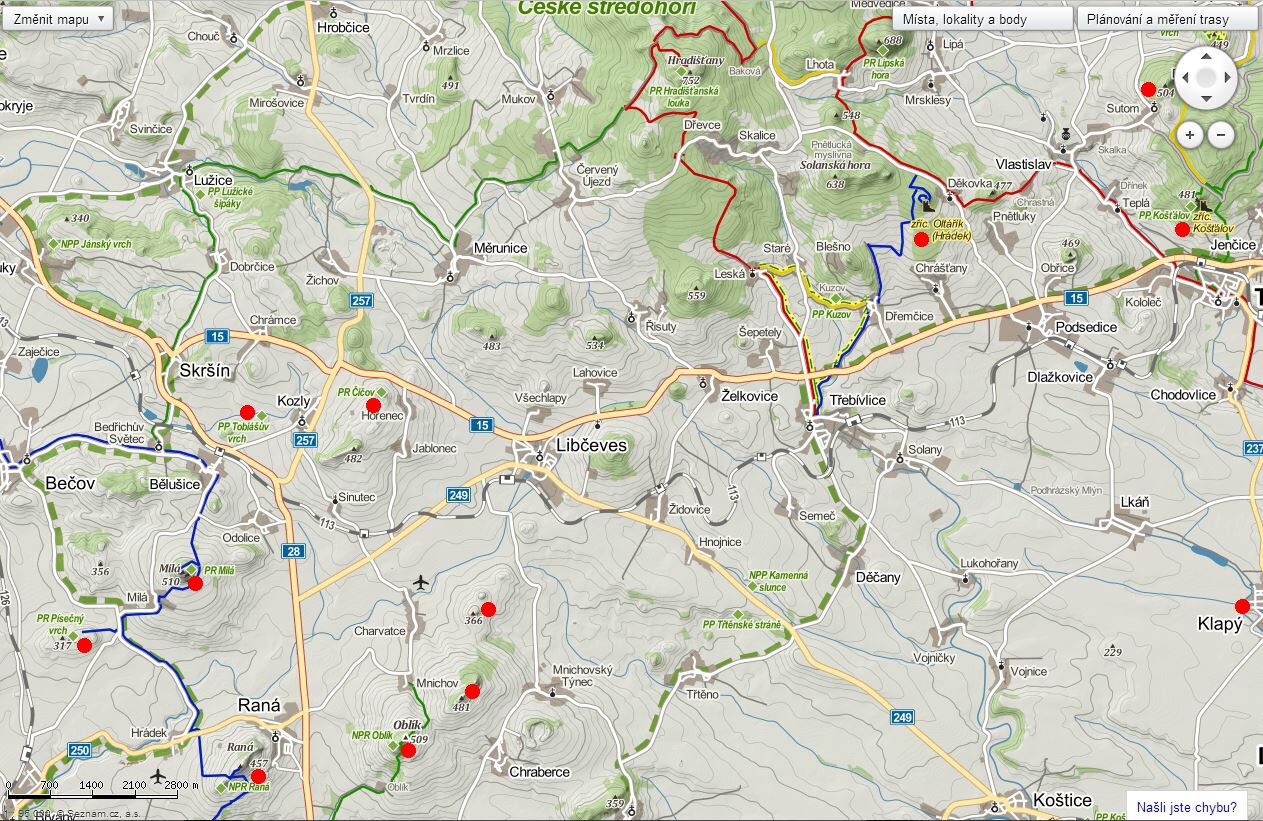Viewport: 1263px width, 821px height.
Task: Click the airplane airfield icon near Charvatce
Action: [x=421, y=581]
